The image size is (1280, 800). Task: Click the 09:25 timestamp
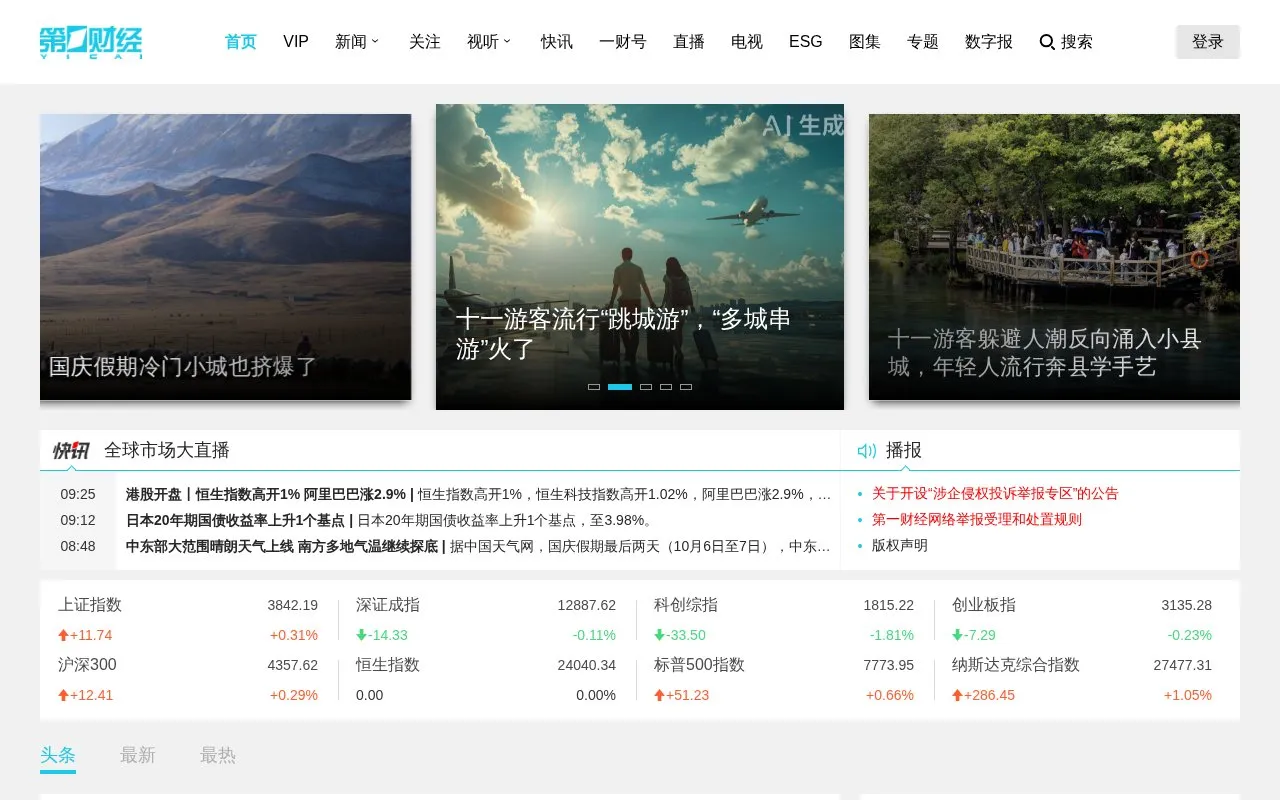[78, 494]
